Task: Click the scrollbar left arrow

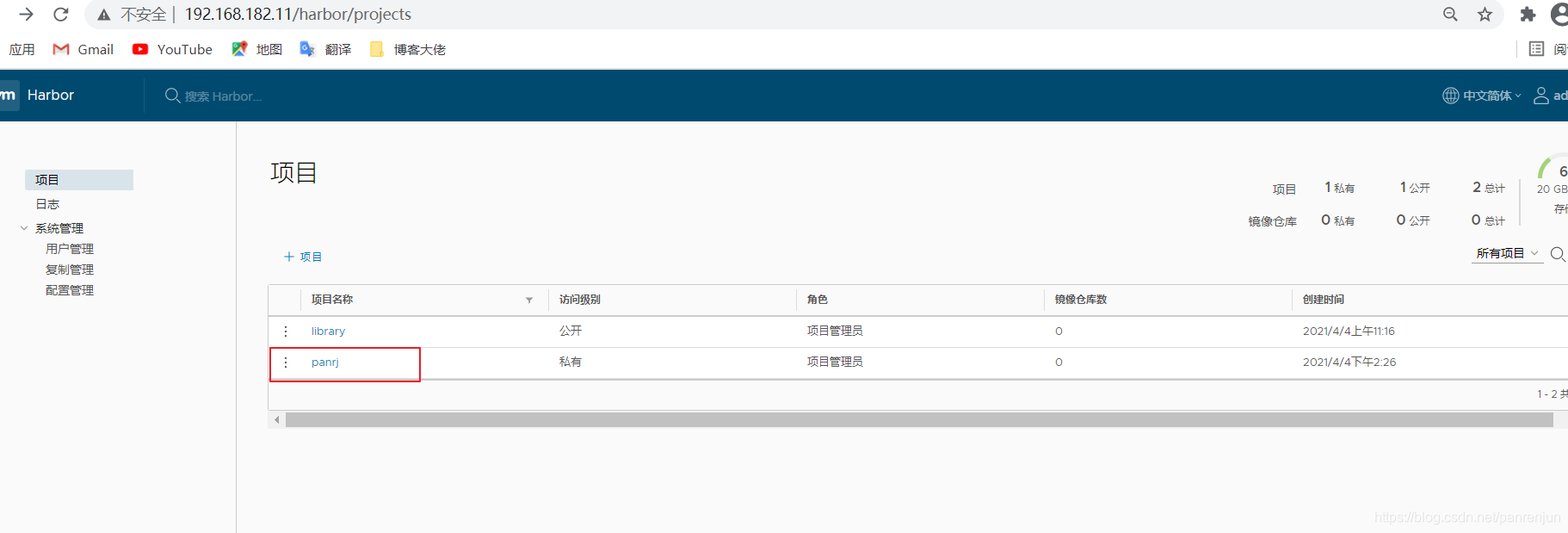Action: pyautogui.click(x=276, y=420)
